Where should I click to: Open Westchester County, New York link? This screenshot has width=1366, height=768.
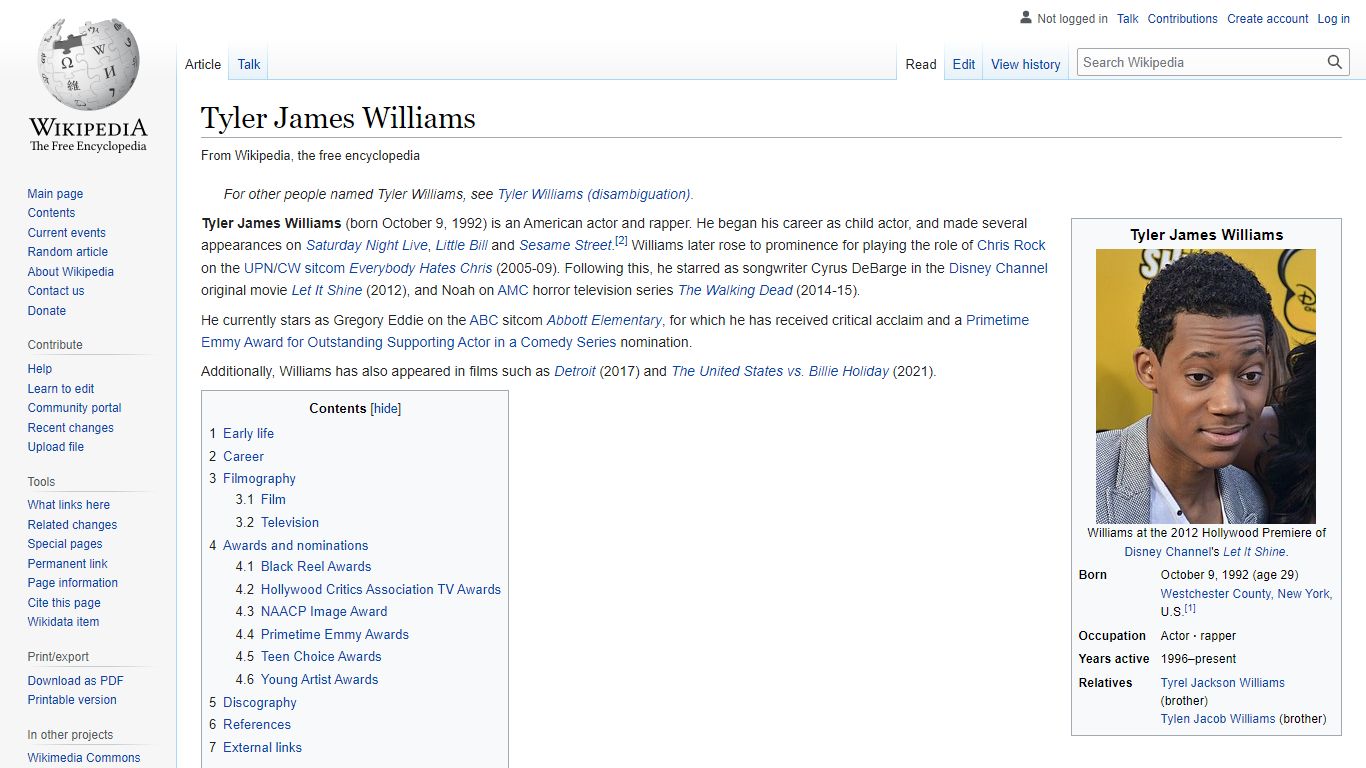coord(1246,594)
